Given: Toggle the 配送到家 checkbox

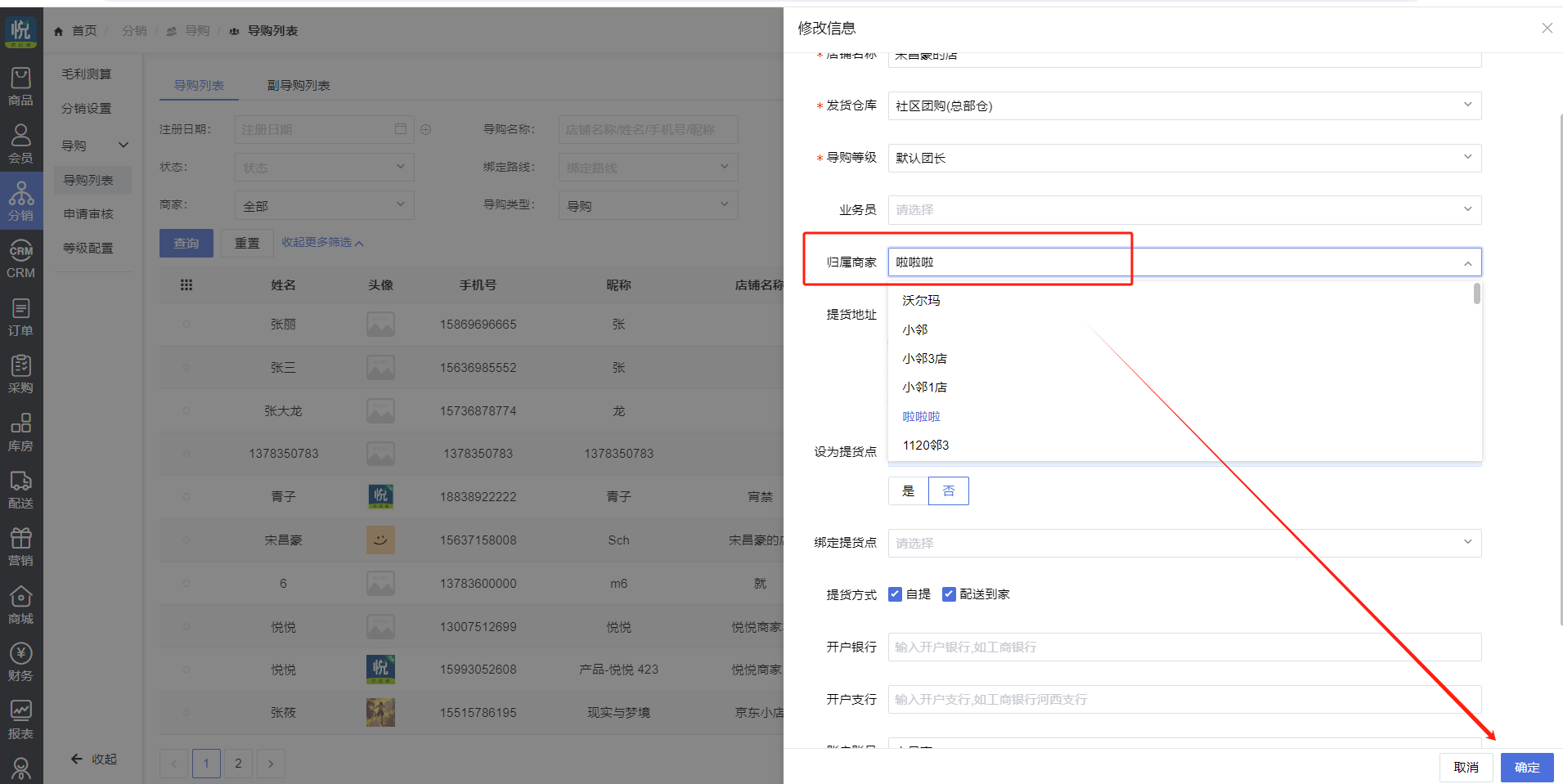Looking at the screenshot, I should tap(949, 594).
